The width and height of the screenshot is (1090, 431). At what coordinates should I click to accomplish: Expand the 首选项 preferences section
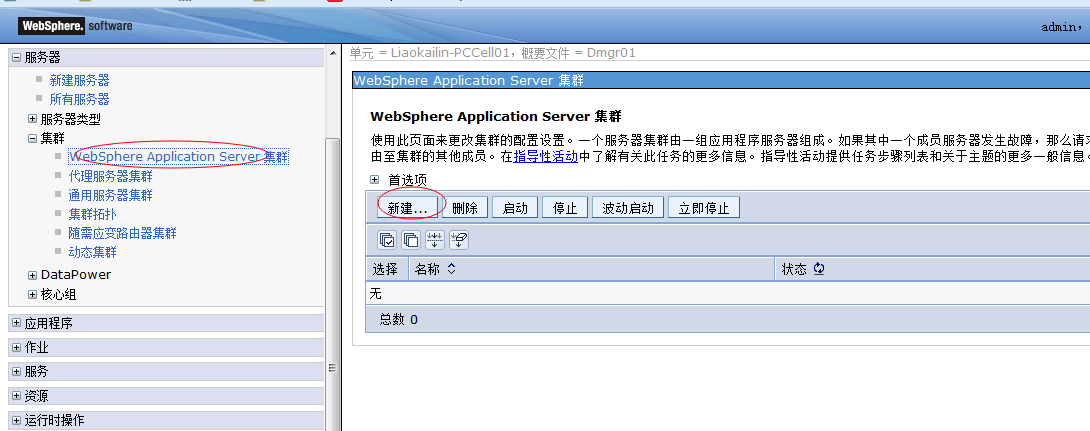(374, 179)
